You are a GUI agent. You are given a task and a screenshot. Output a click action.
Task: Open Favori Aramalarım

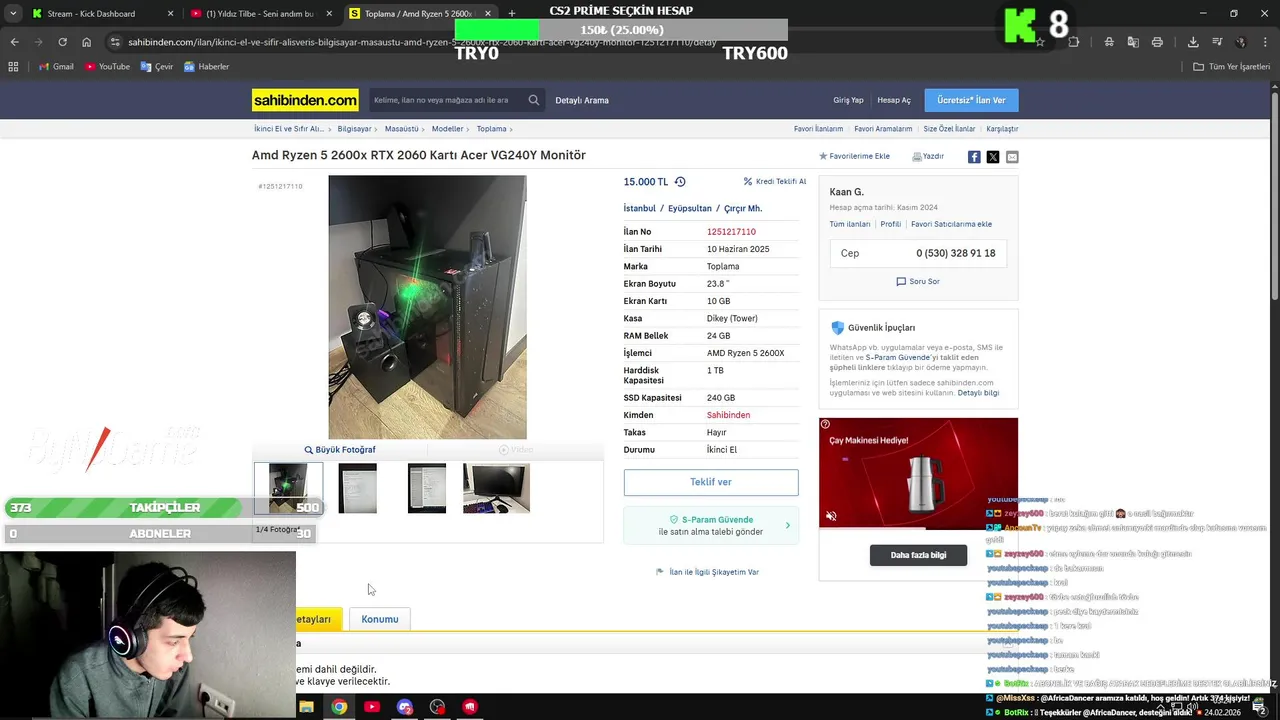point(883,129)
